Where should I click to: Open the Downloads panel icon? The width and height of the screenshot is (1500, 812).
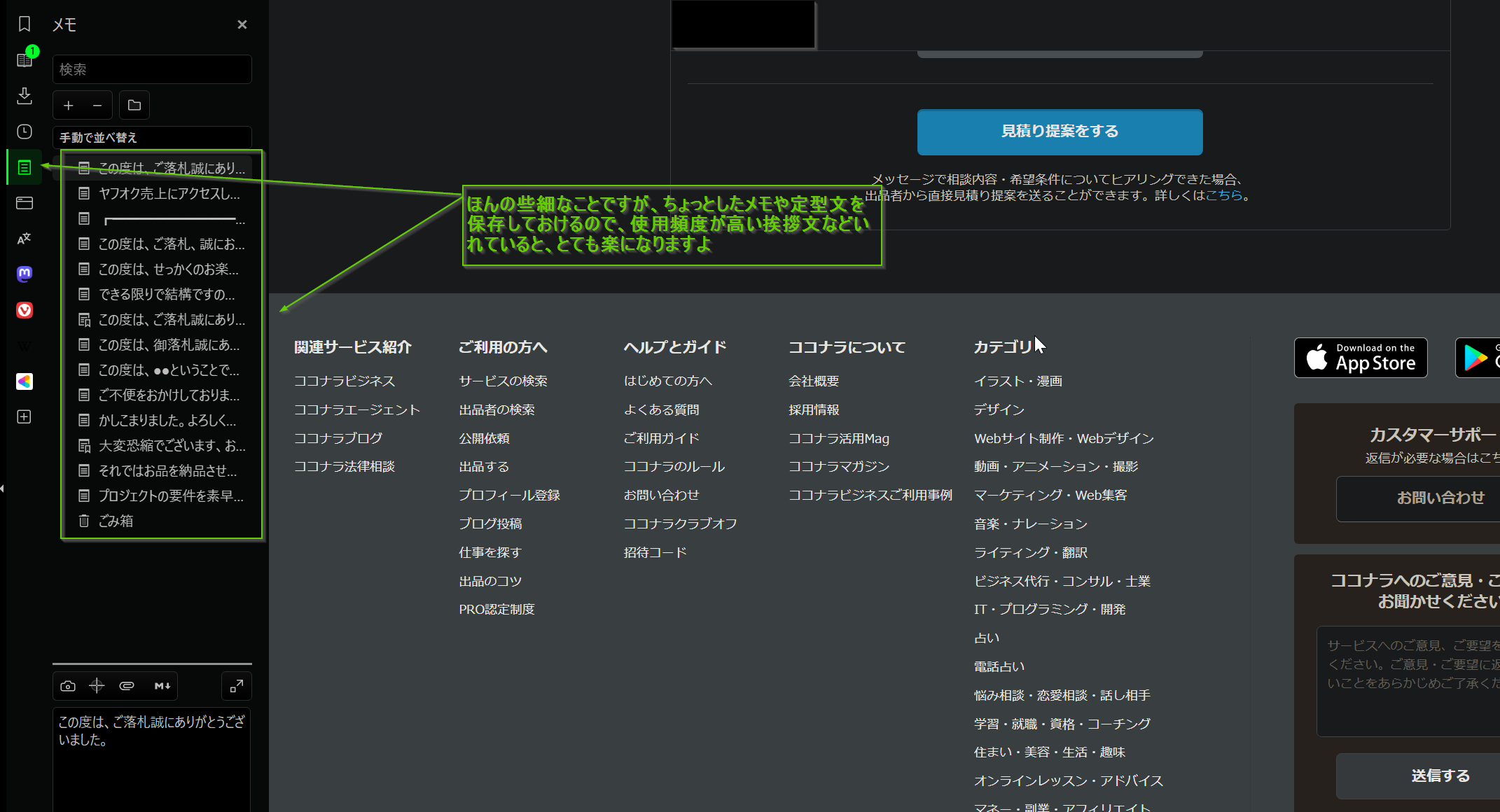coord(25,96)
